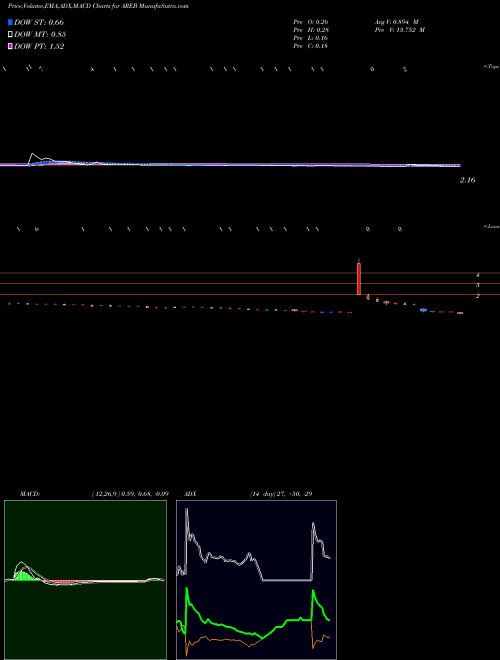Click the white DOW MT legend swatch
This screenshot has height=660, width=500.
(10, 34)
